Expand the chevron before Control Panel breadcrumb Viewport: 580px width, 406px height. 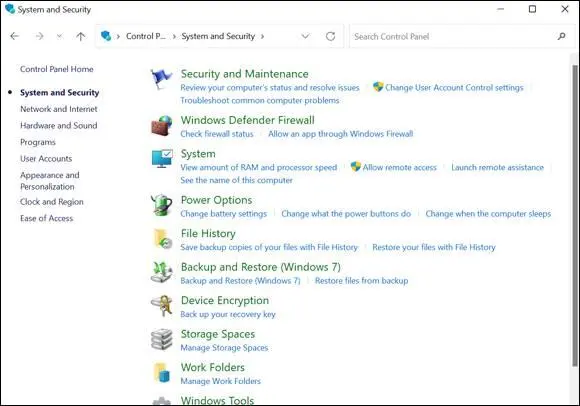118,36
